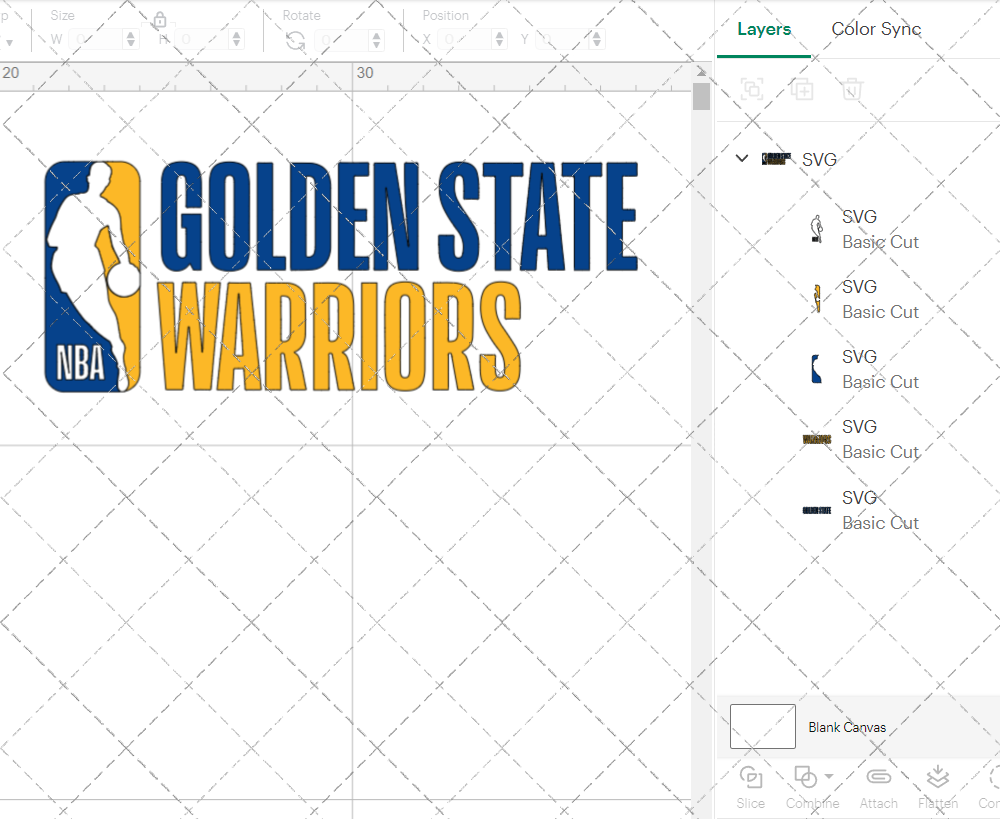Click the Width stepper arrows

(131, 40)
